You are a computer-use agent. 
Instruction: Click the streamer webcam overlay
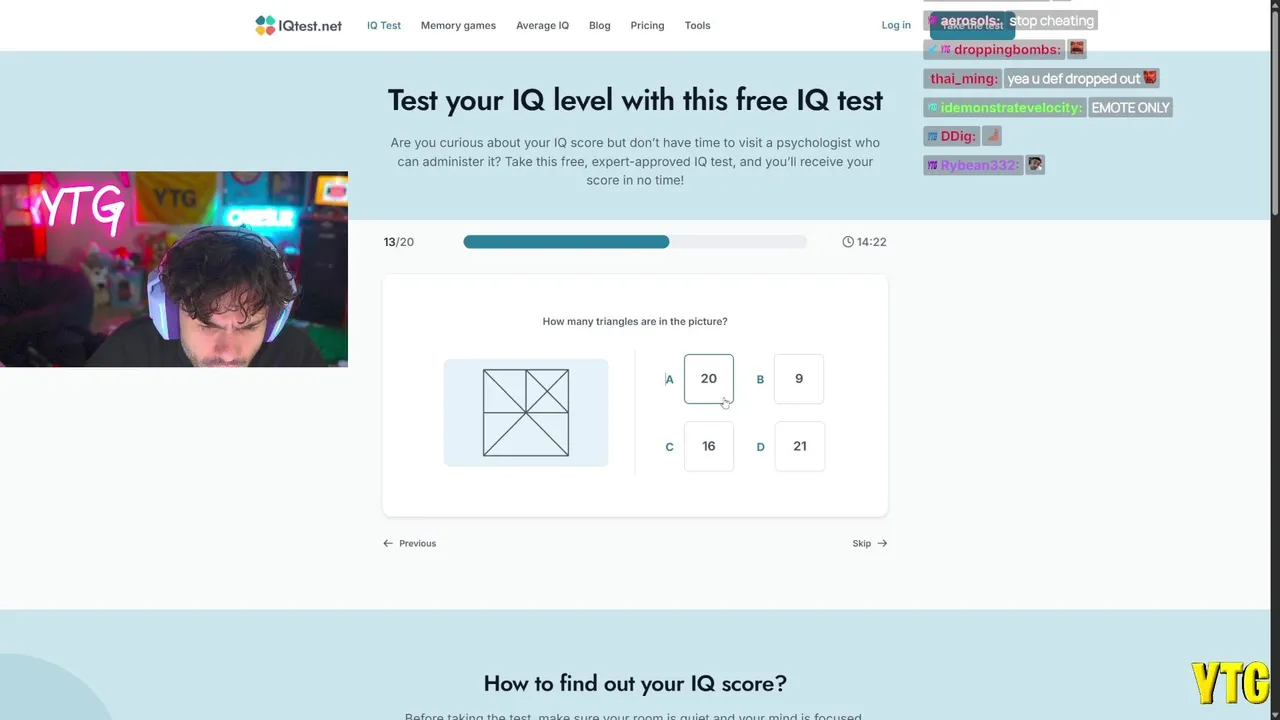[x=174, y=269]
